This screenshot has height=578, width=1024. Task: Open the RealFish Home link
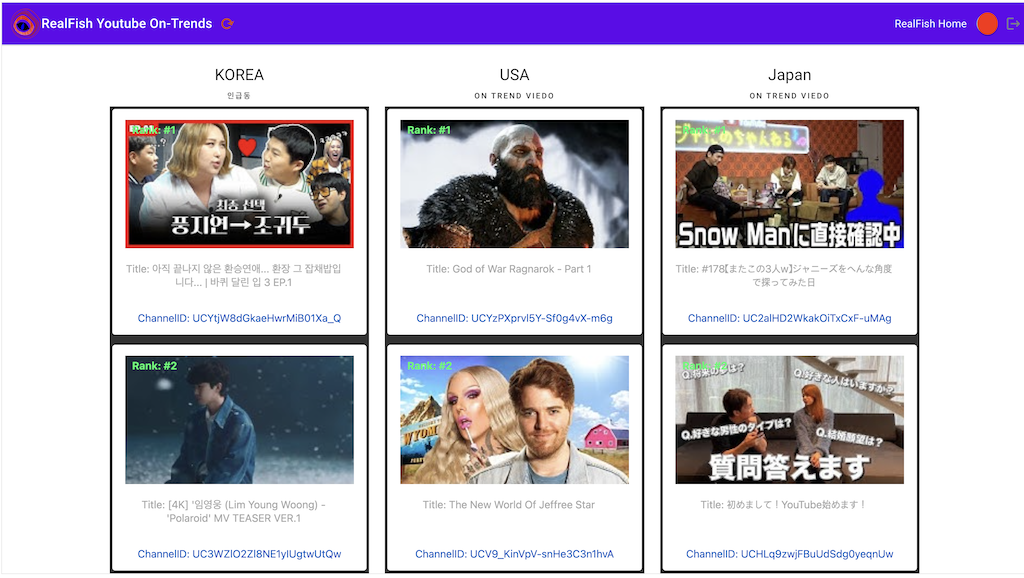[930, 24]
